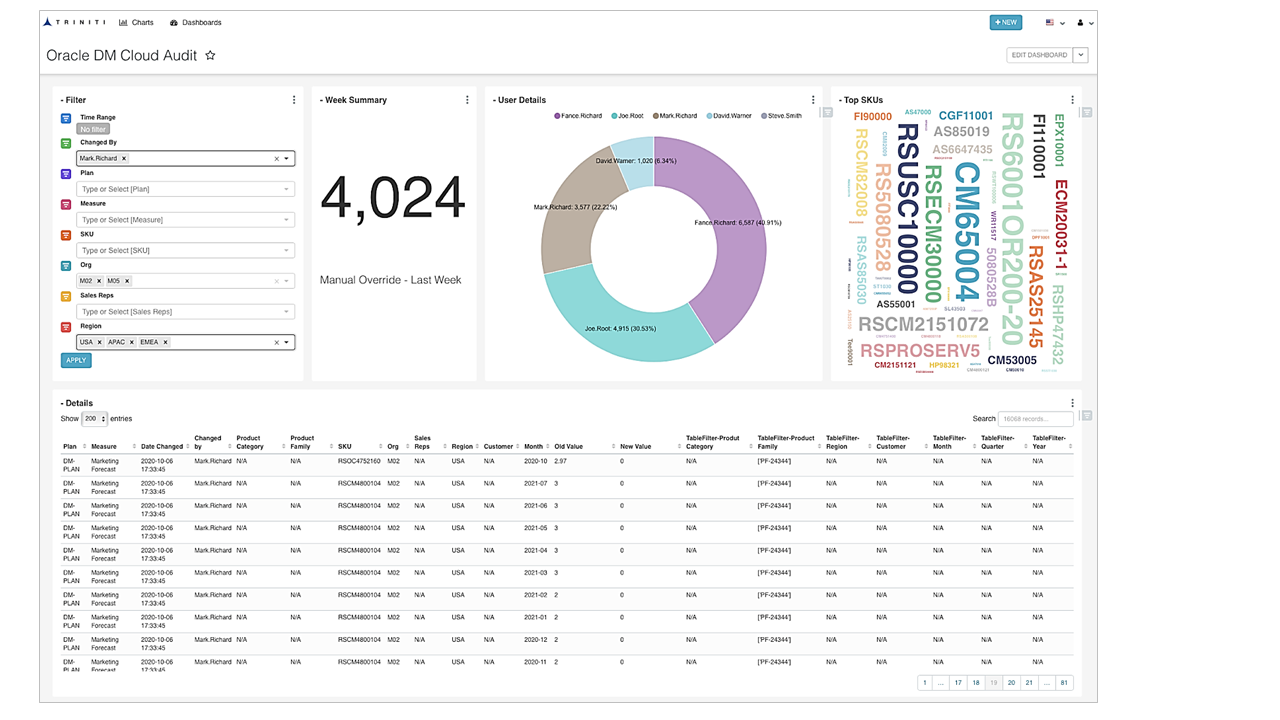Viewport: 1280px width, 720px height.
Task: Expand the Plan filter dropdown
Action: [286, 189]
